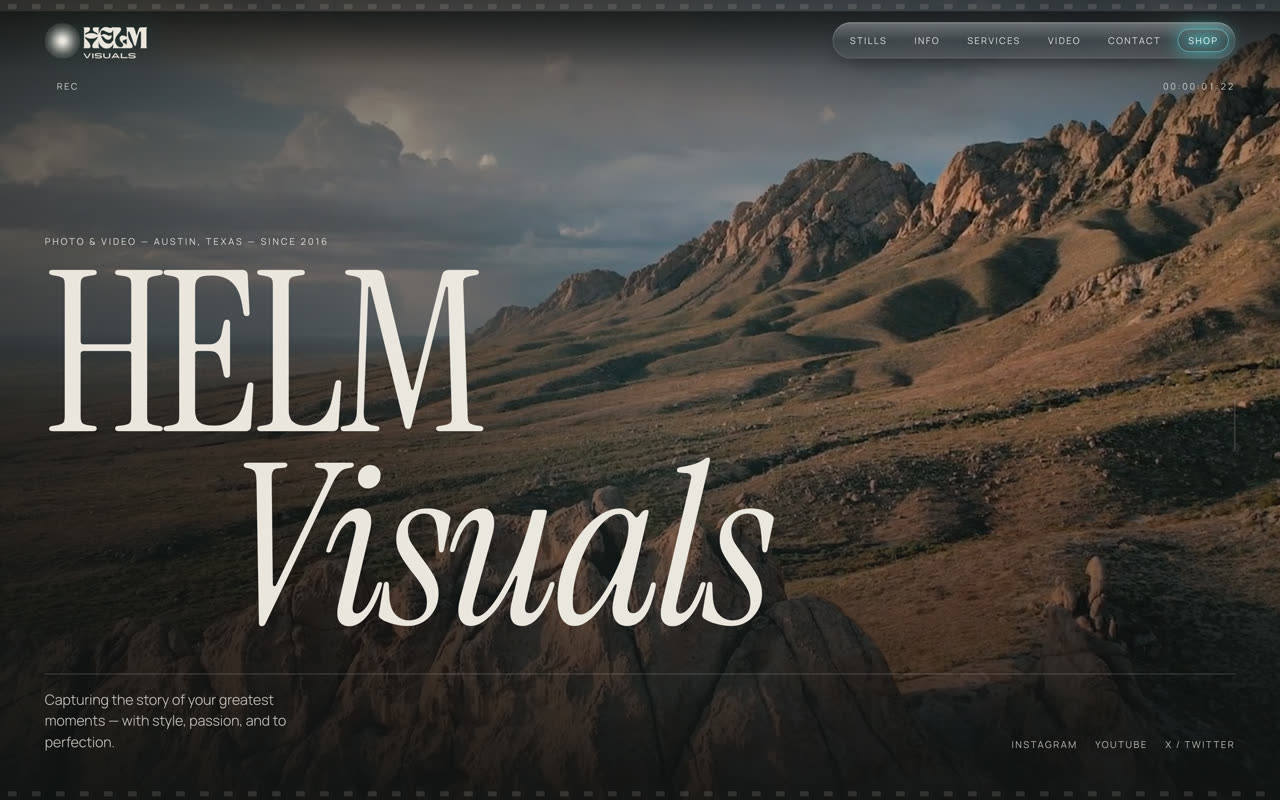Open the Stills page
Image resolution: width=1280 pixels, height=800 pixels.
[868, 41]
